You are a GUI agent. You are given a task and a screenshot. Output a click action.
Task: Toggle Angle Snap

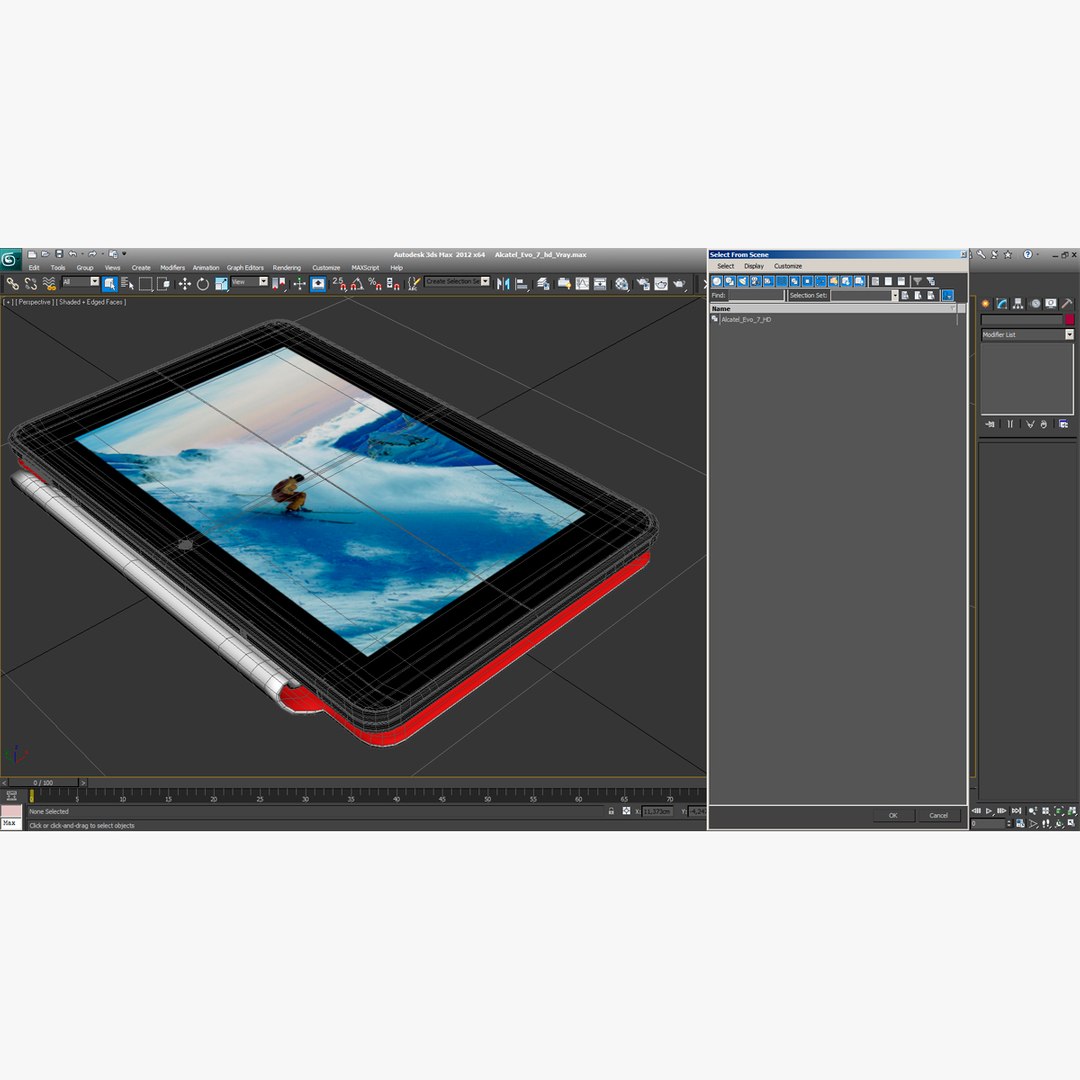357,283
